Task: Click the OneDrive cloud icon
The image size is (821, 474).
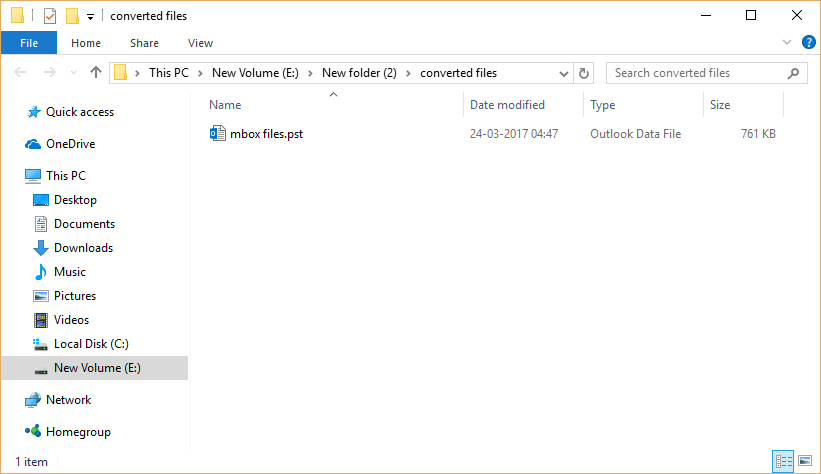Action: pos(33,144)
